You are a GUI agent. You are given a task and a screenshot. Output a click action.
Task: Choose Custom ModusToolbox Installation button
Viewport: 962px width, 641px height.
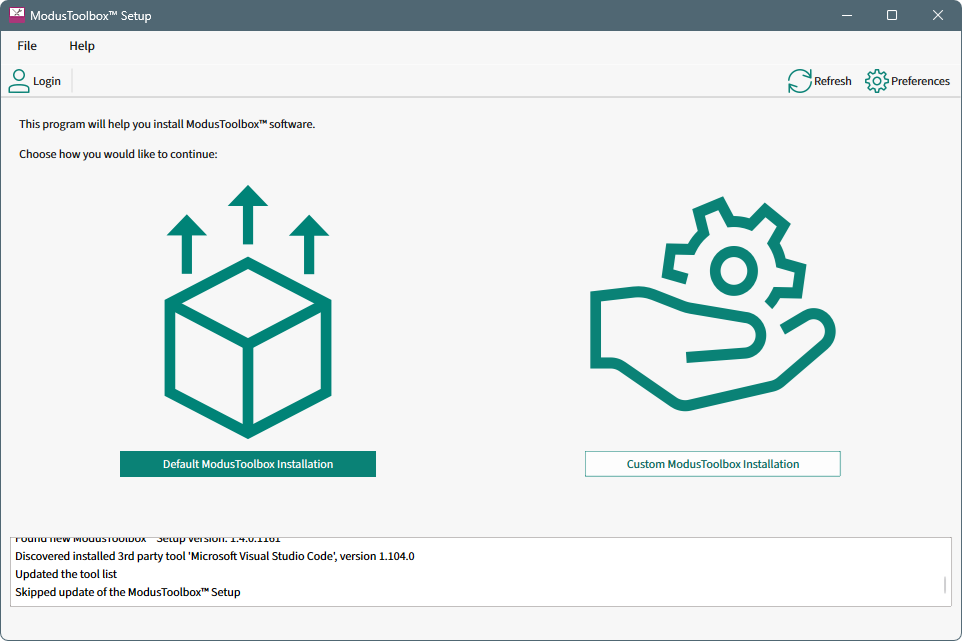[x=712, y=464]
